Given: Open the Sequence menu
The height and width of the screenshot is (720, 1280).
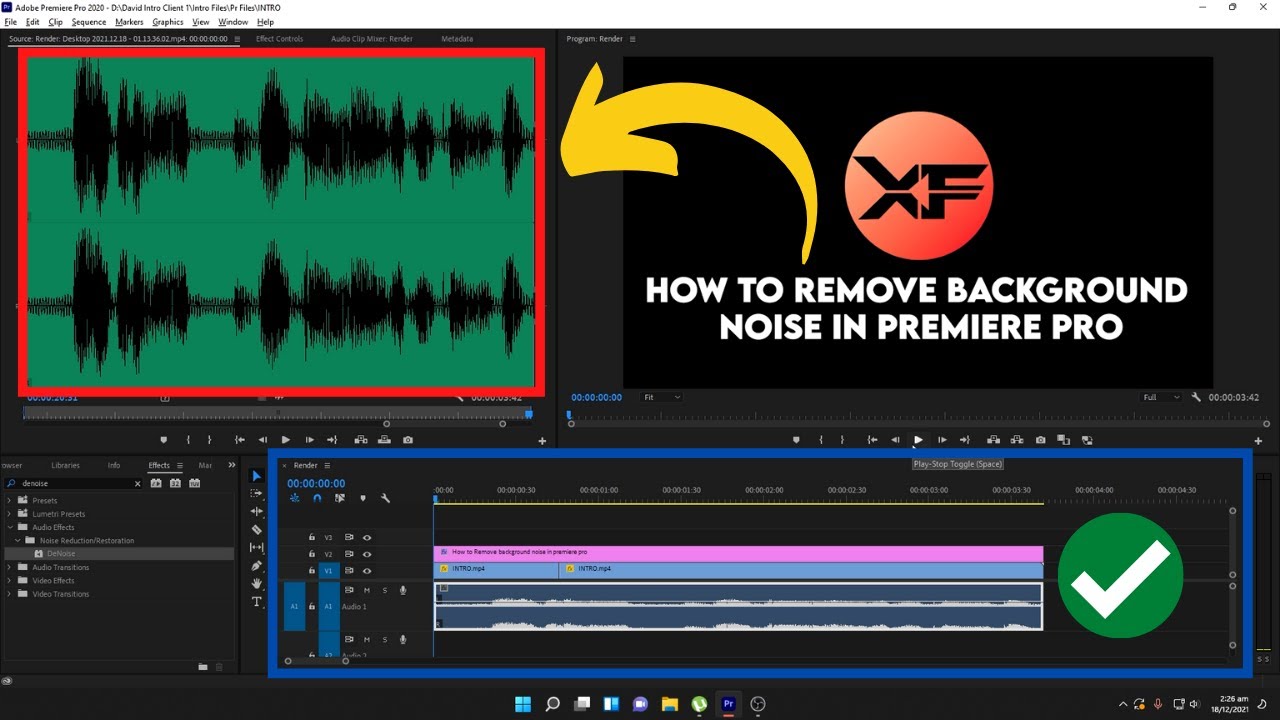Looking at the screenshot, I should click(89, 22).
